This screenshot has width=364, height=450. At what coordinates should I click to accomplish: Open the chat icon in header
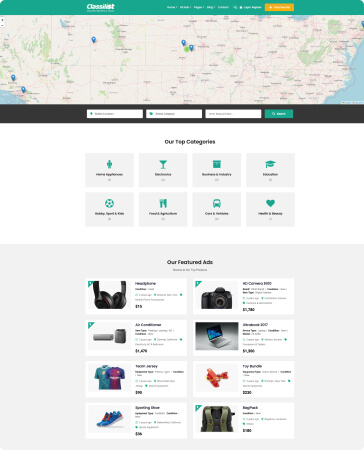click(x=235, y=7)
